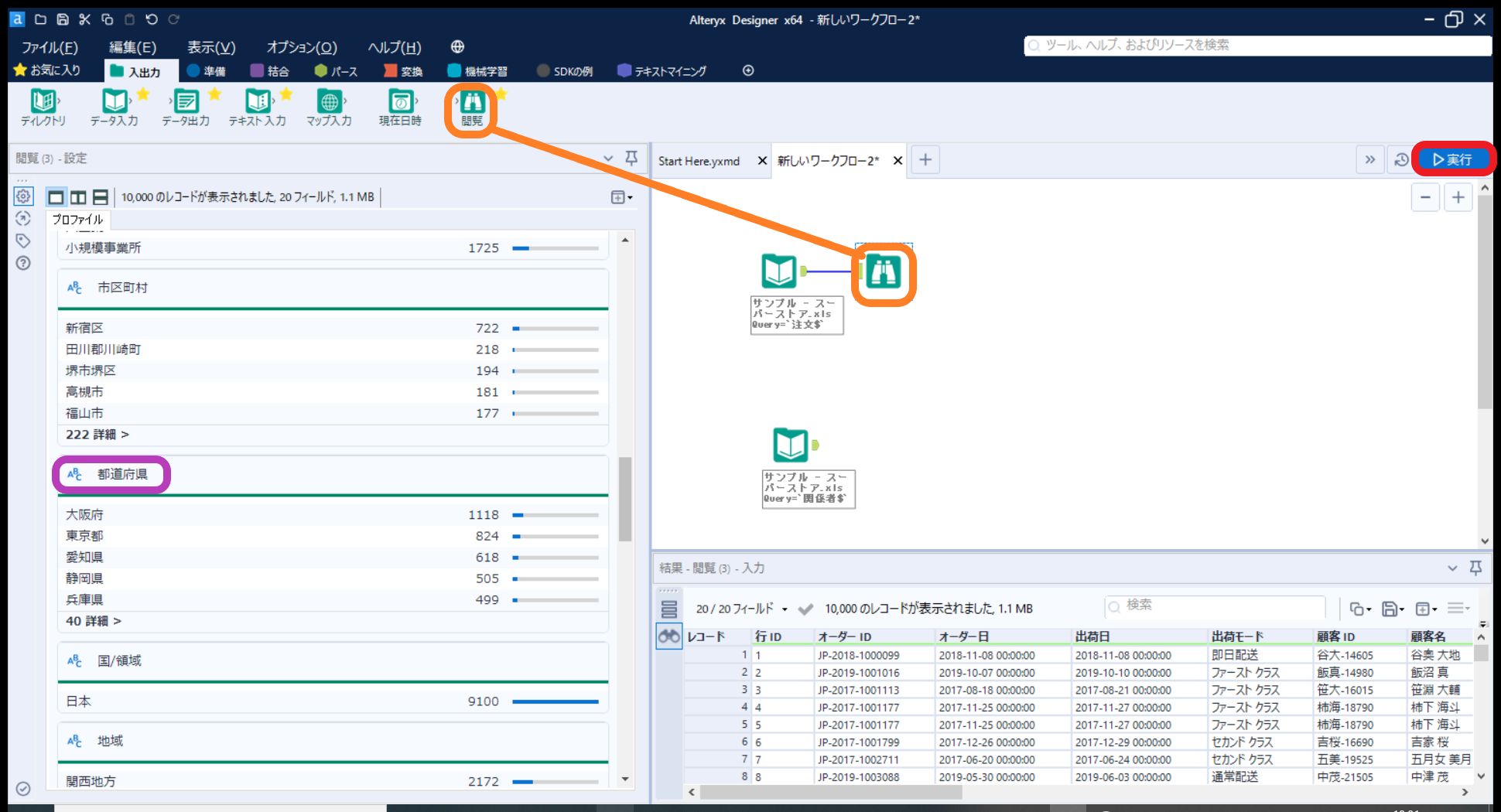Select the browse binoculars node on the canvas

point(884,271)
